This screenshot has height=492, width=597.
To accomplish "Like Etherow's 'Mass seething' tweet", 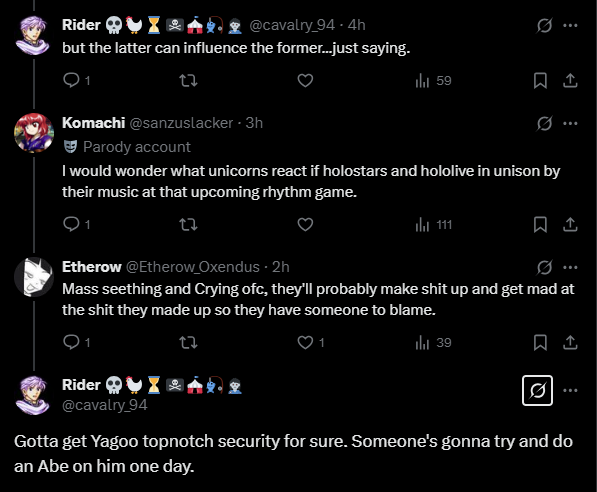I will [310, 342].
